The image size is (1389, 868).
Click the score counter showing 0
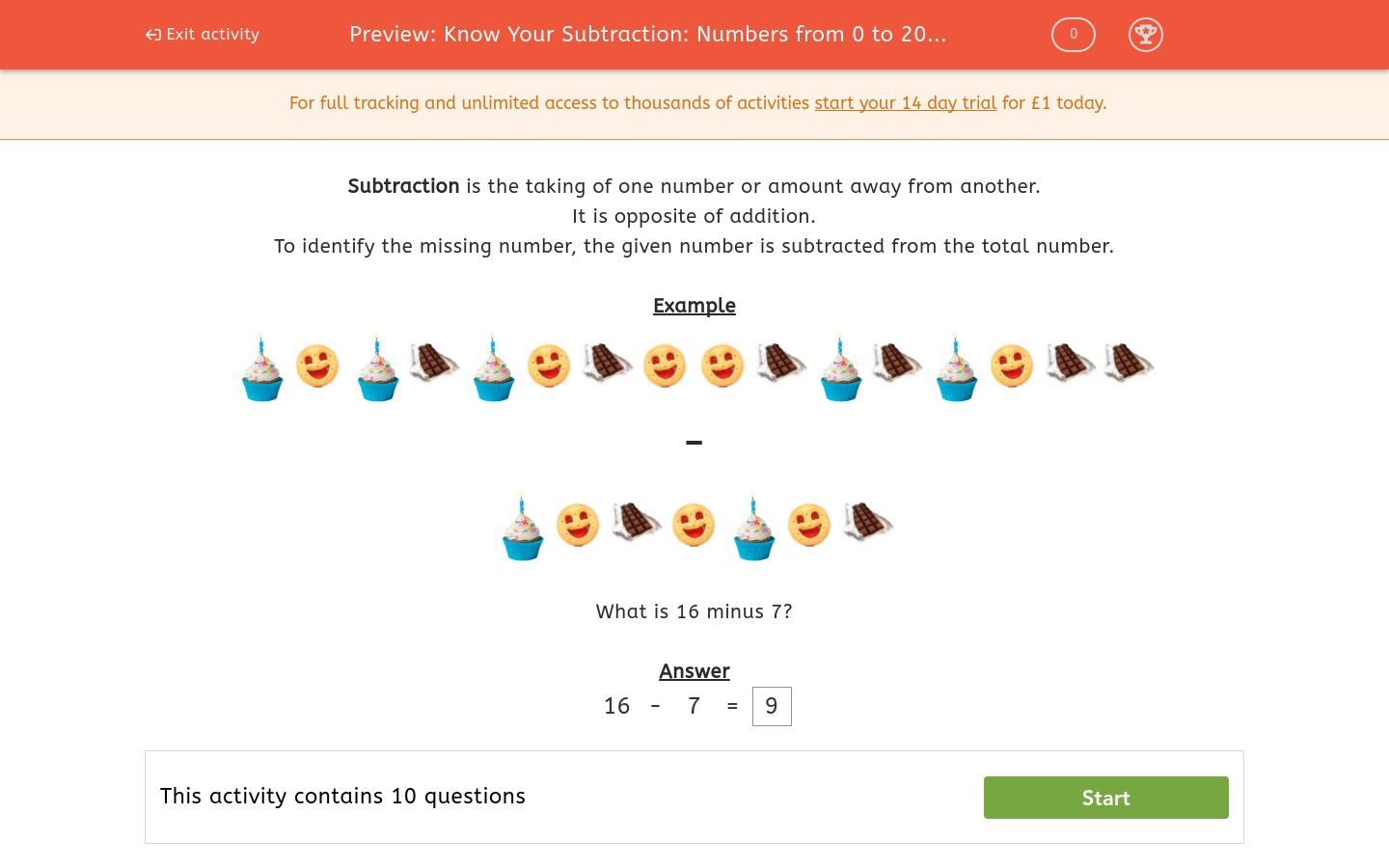pyautogui.click(x=1073, y=34)
